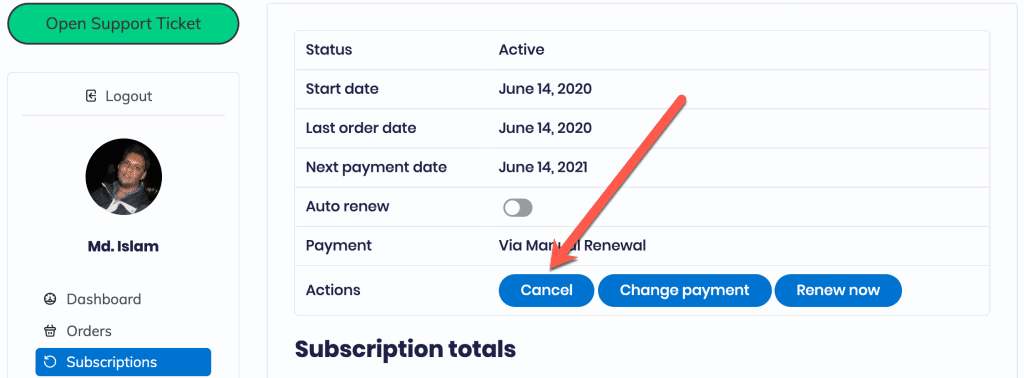
Task: Click the Active status value
Action: (x=521, y=50)
